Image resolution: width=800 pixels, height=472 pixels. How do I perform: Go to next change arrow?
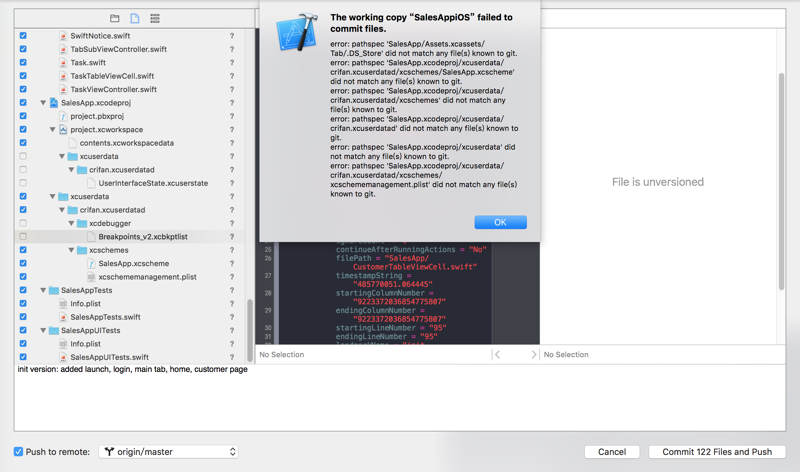click(x=533, y=355)
